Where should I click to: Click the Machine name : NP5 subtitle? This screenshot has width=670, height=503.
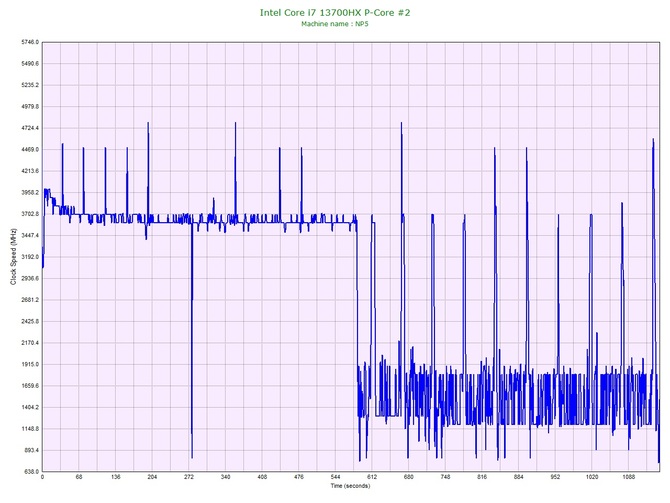[335, 24]
